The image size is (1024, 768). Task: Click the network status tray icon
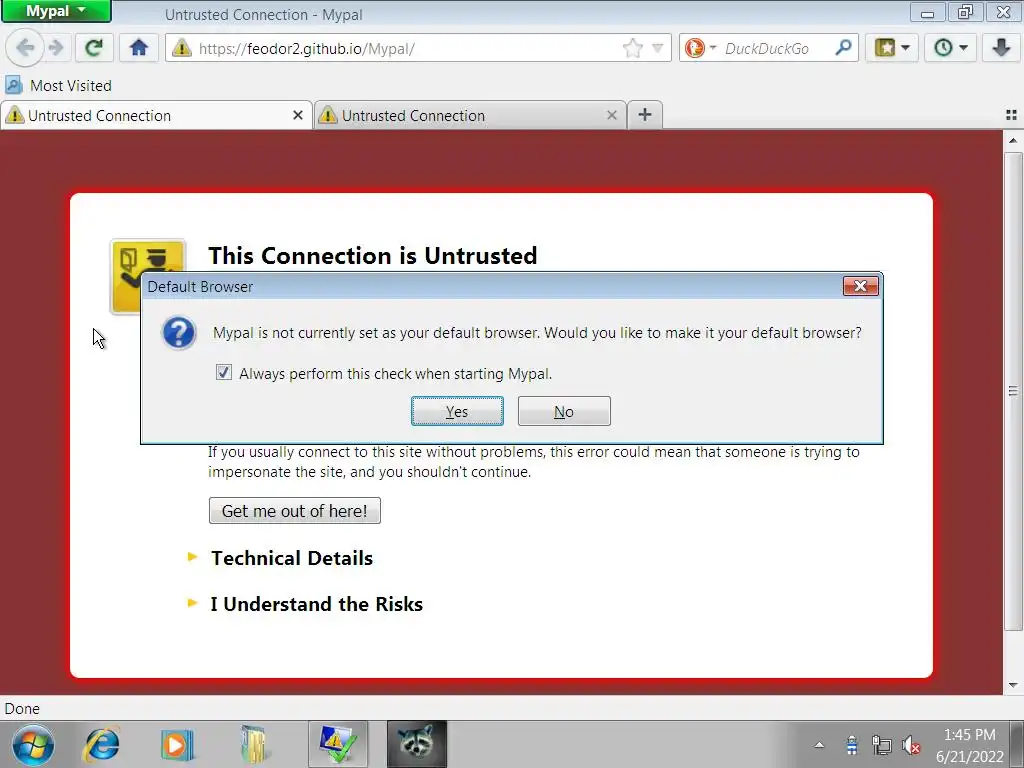(x=881, y=745)
